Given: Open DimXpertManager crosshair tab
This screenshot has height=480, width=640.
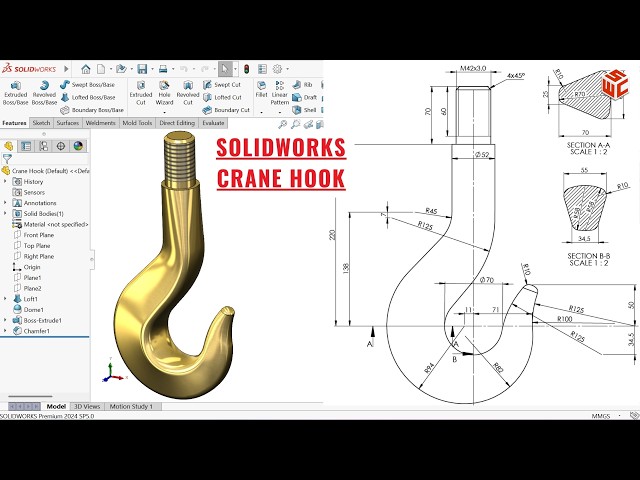Looking at the screenshot, I should click(x=61, y=146).
